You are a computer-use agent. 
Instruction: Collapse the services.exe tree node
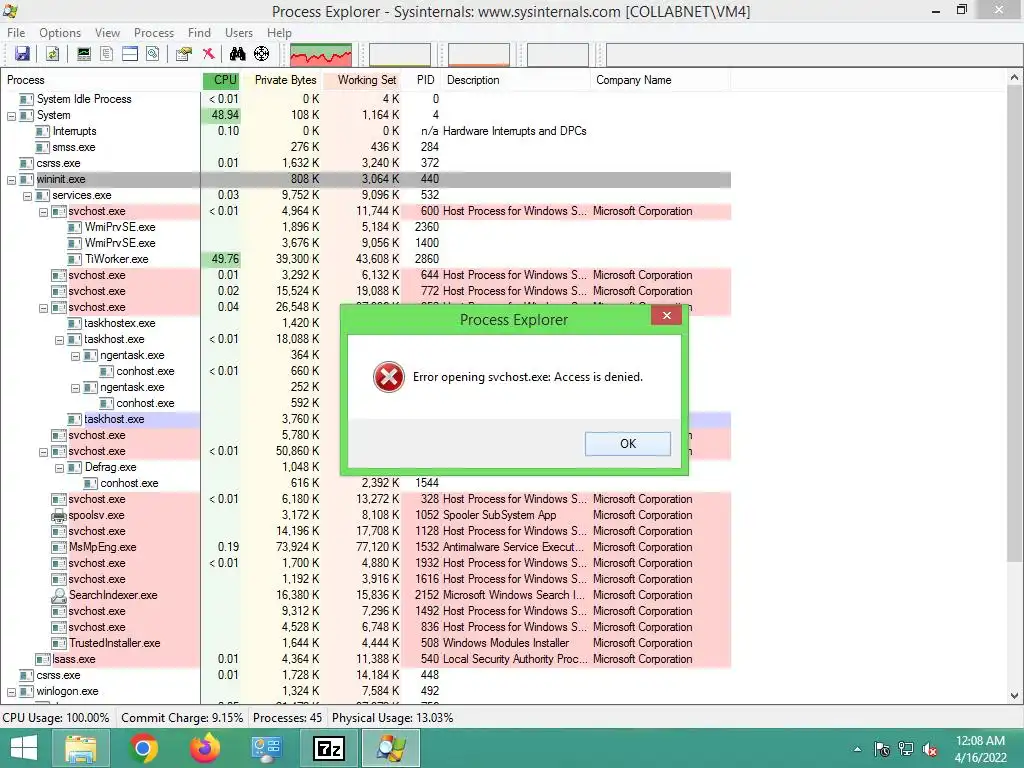pyautogui.click(x=27, y=196)
